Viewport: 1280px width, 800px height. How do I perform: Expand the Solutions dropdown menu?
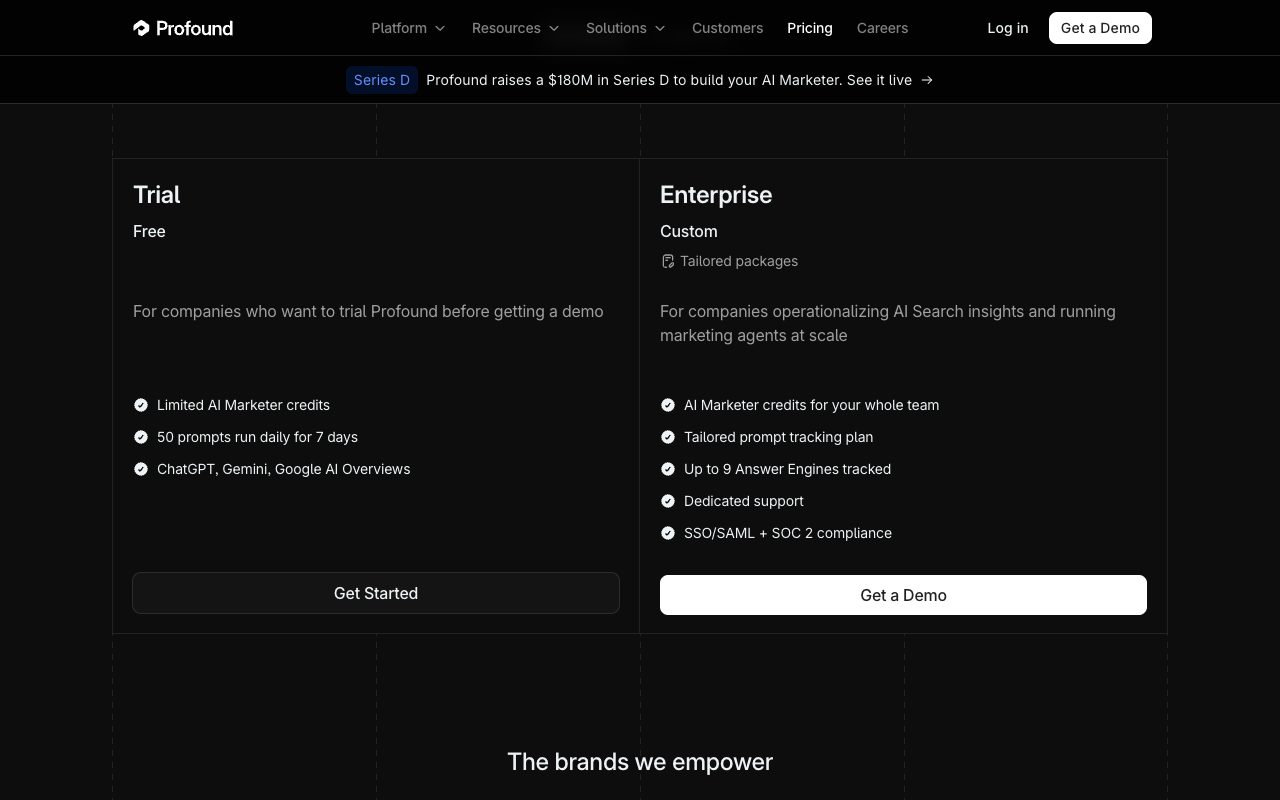coord(625,28)
